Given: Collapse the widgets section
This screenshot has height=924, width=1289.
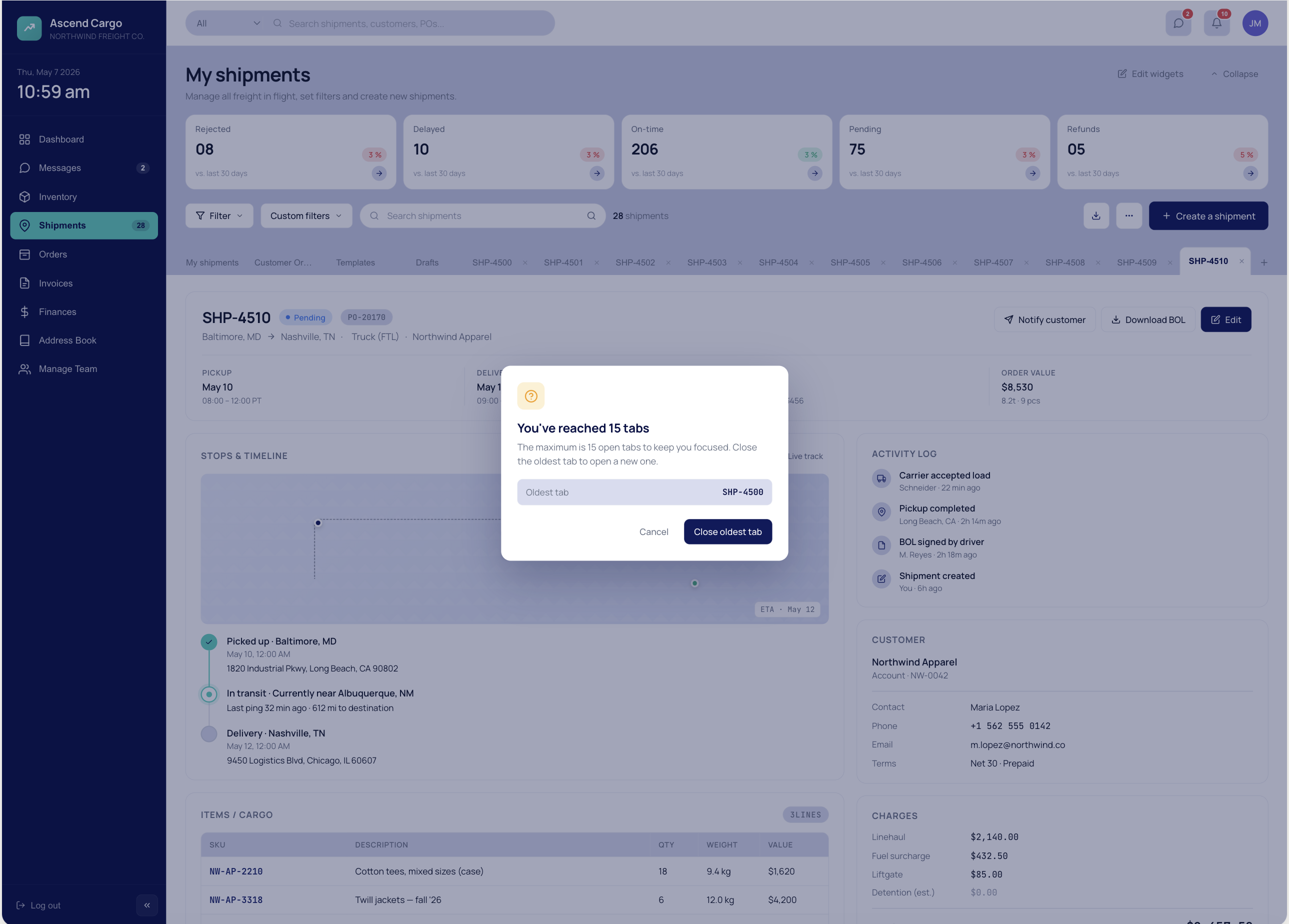Looking at the screenshot, I should tap(1234, 74).
